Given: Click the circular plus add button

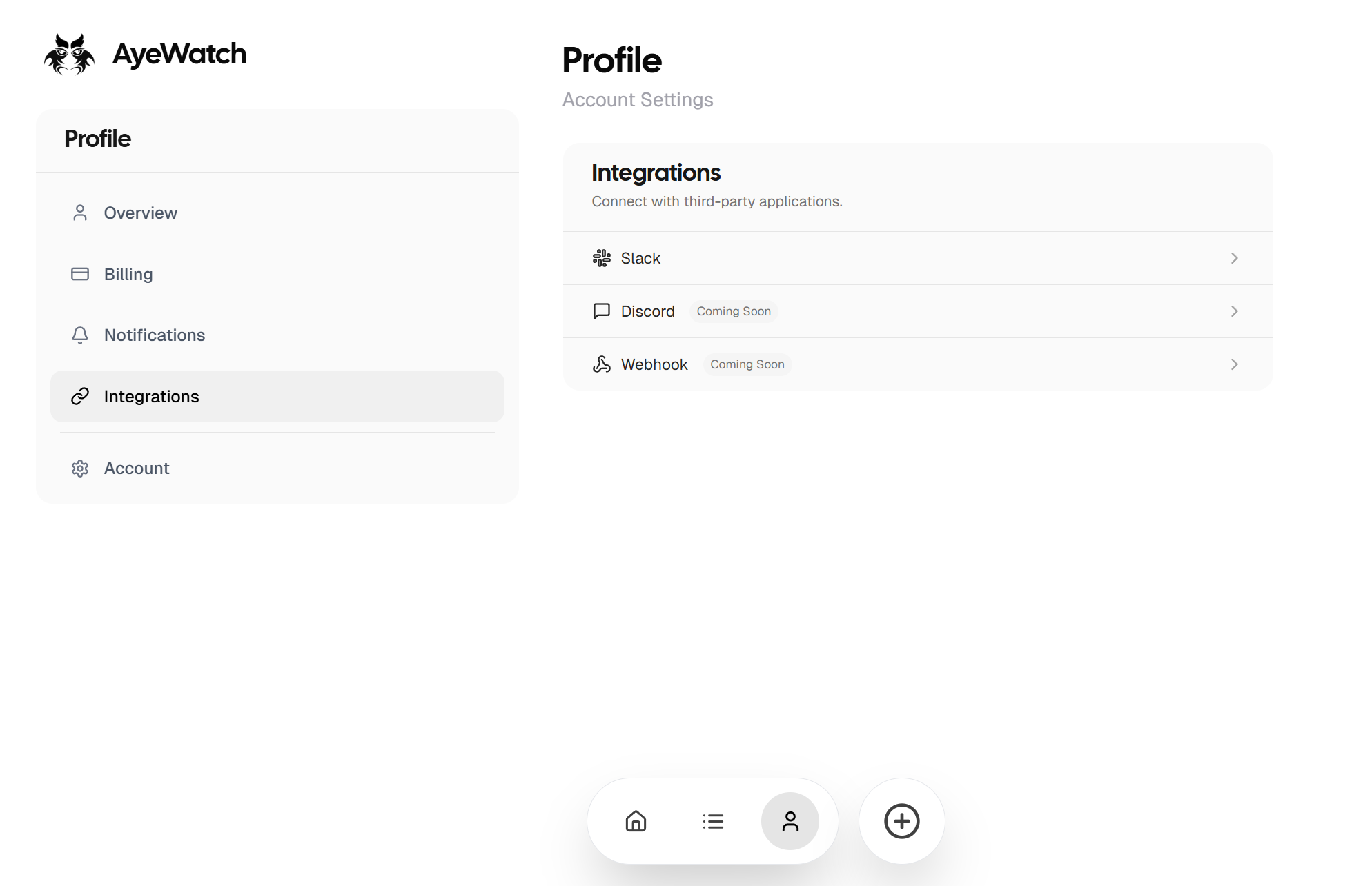Looking at the screenshot, I should pyautogui.click(x=902, y=821).
